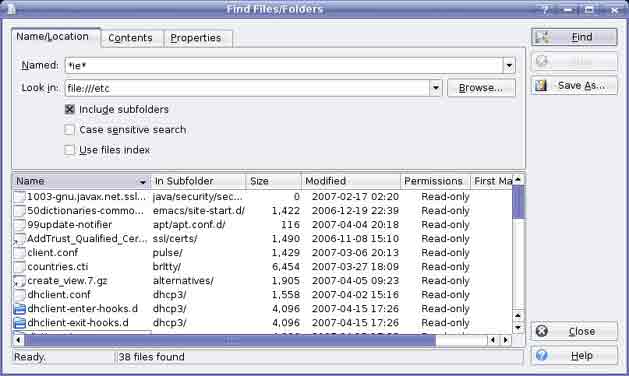The width and height of the screenshot is (629, 376).
Task: Click subfolder brltty/
Action: pyautogui.click(x=167, y=267)
